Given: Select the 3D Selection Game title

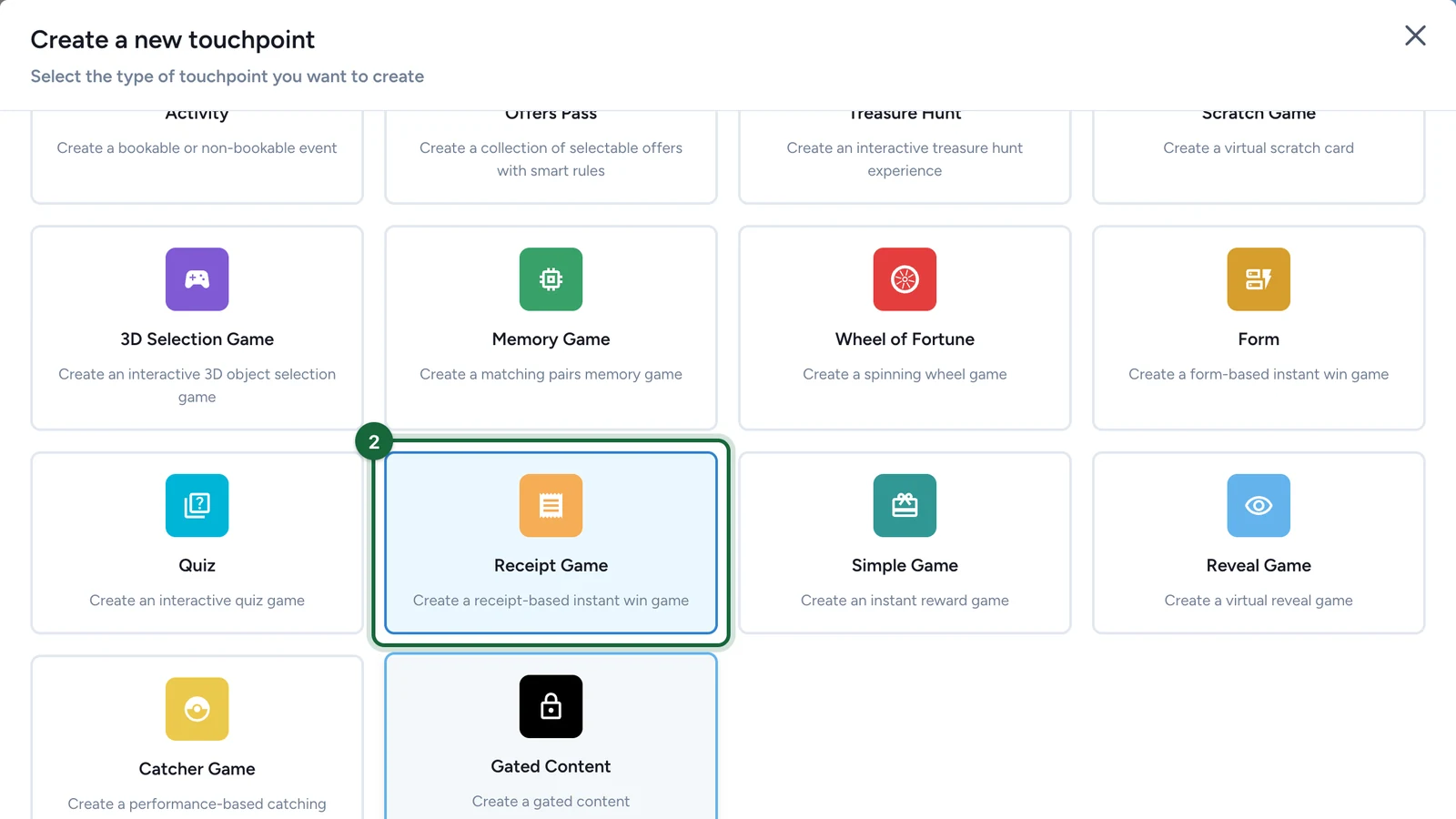Looking at the screenshot, I should tap(197, 339).
